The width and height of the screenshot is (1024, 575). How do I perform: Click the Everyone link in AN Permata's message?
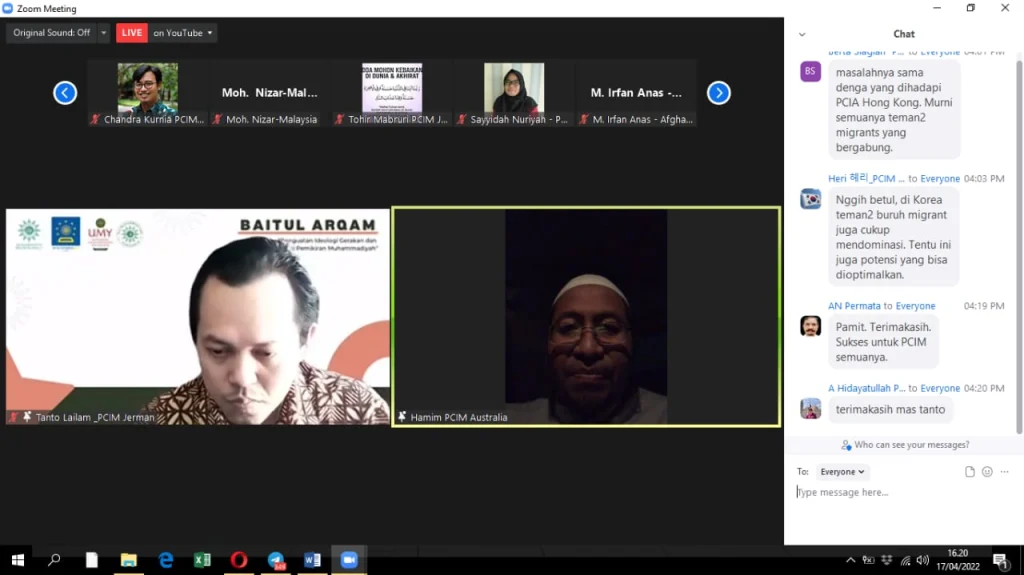coord(915,306)
